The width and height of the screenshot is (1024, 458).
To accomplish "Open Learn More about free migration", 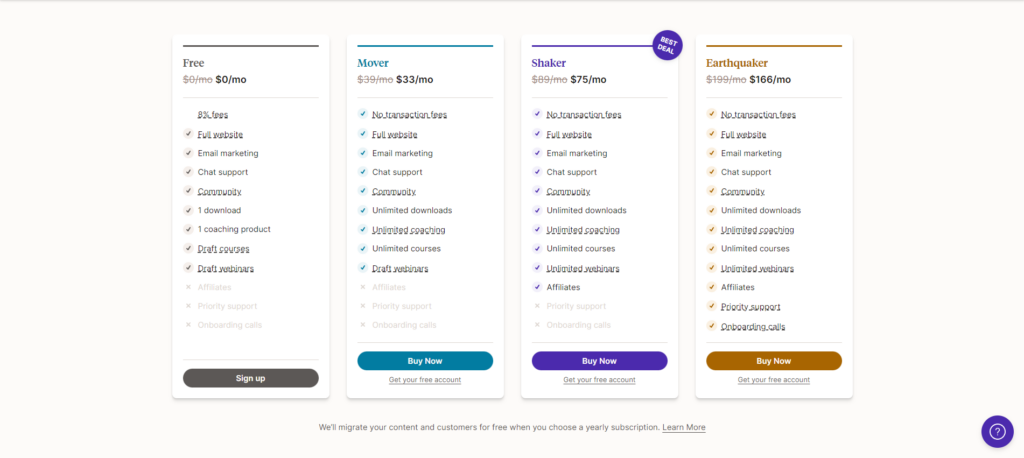I will 684,427.
